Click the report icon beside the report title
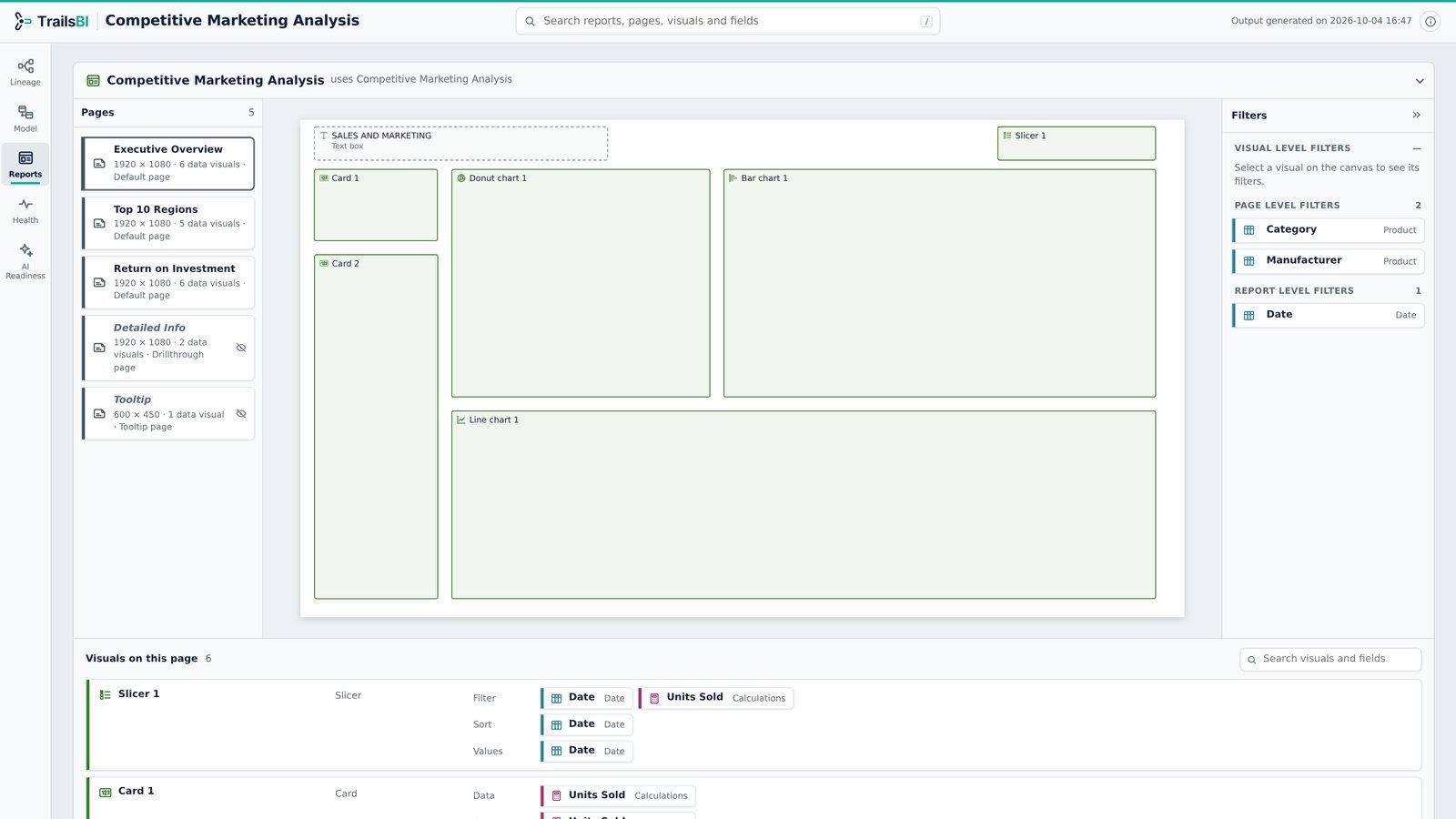 tap(93, 81)
